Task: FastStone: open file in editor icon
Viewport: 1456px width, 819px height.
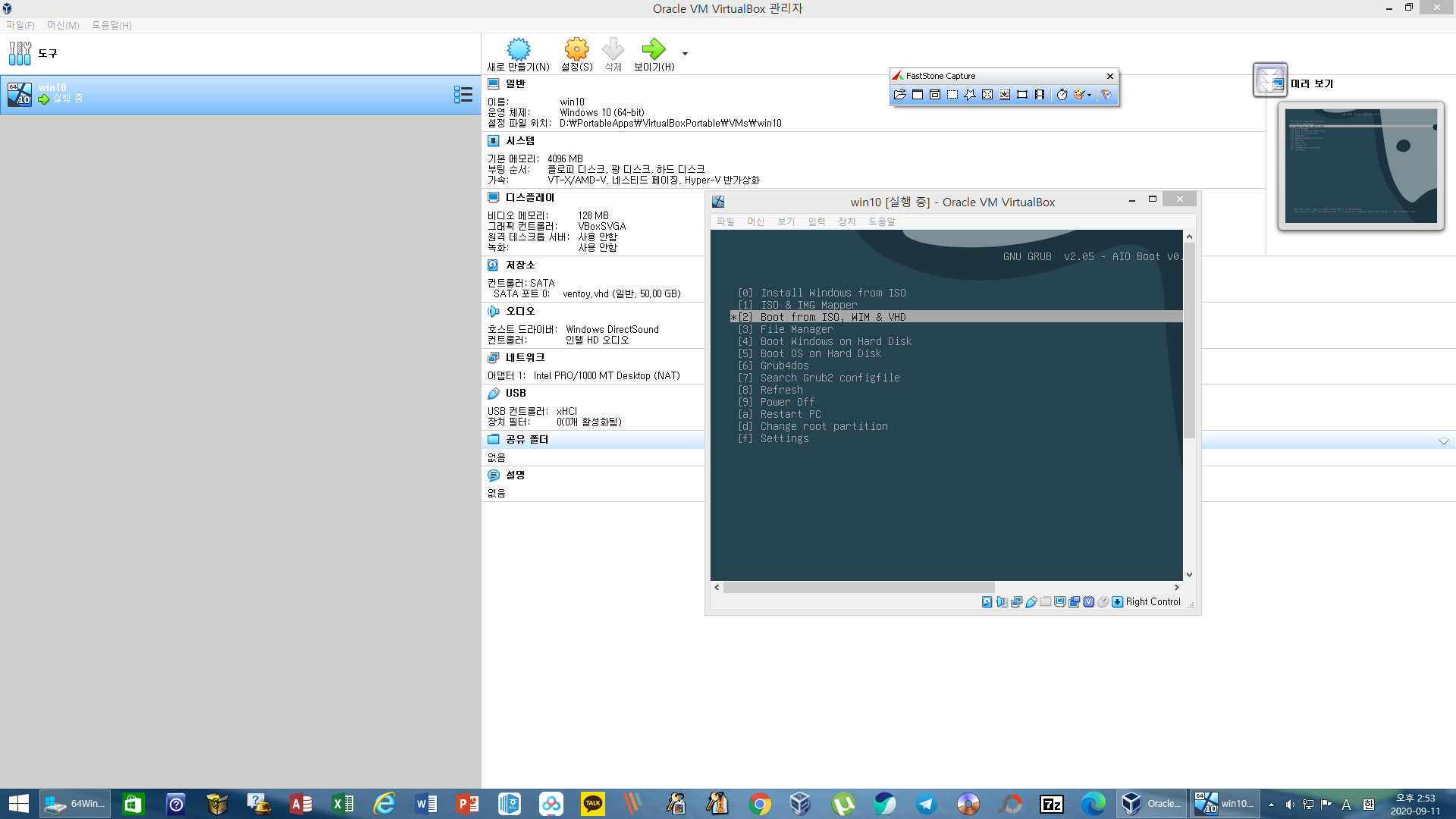Action: [900, 95]
